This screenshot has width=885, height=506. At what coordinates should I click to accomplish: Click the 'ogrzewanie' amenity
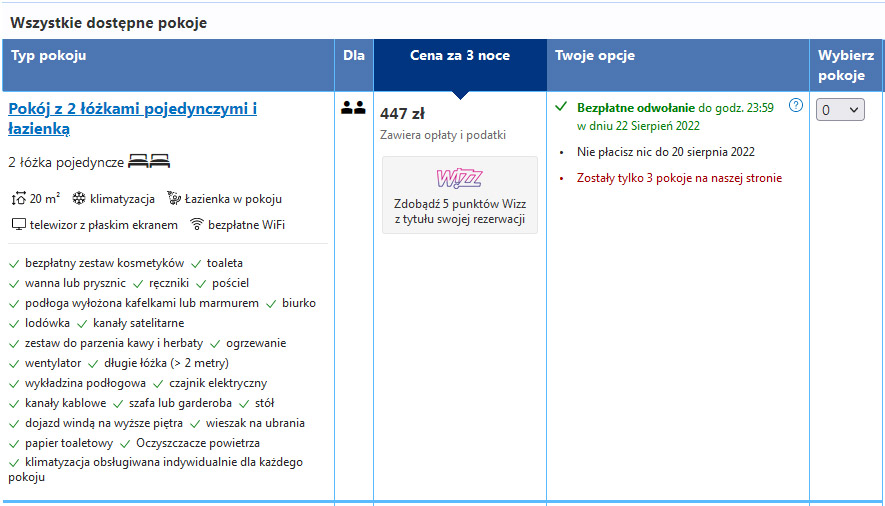(256, 343)
